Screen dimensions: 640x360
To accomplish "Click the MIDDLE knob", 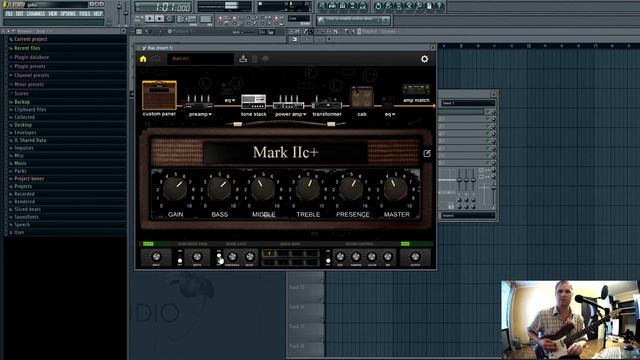I will pyautogui.click(x=263, y=189).
